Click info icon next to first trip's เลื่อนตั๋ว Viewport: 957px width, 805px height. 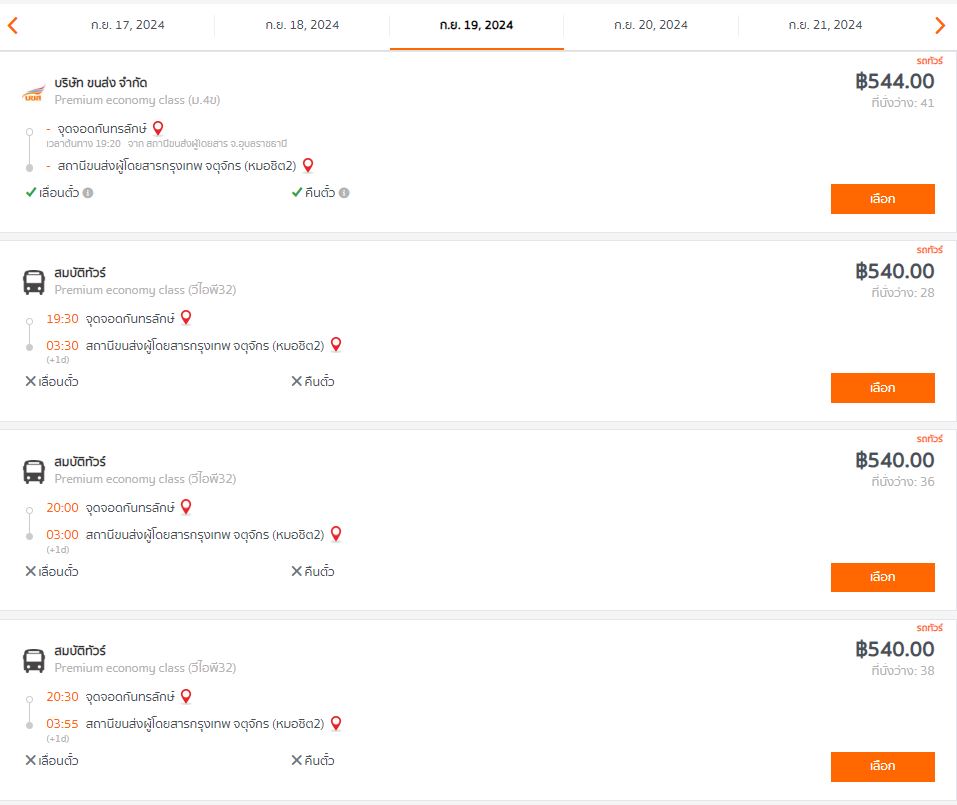click(88, 193)
